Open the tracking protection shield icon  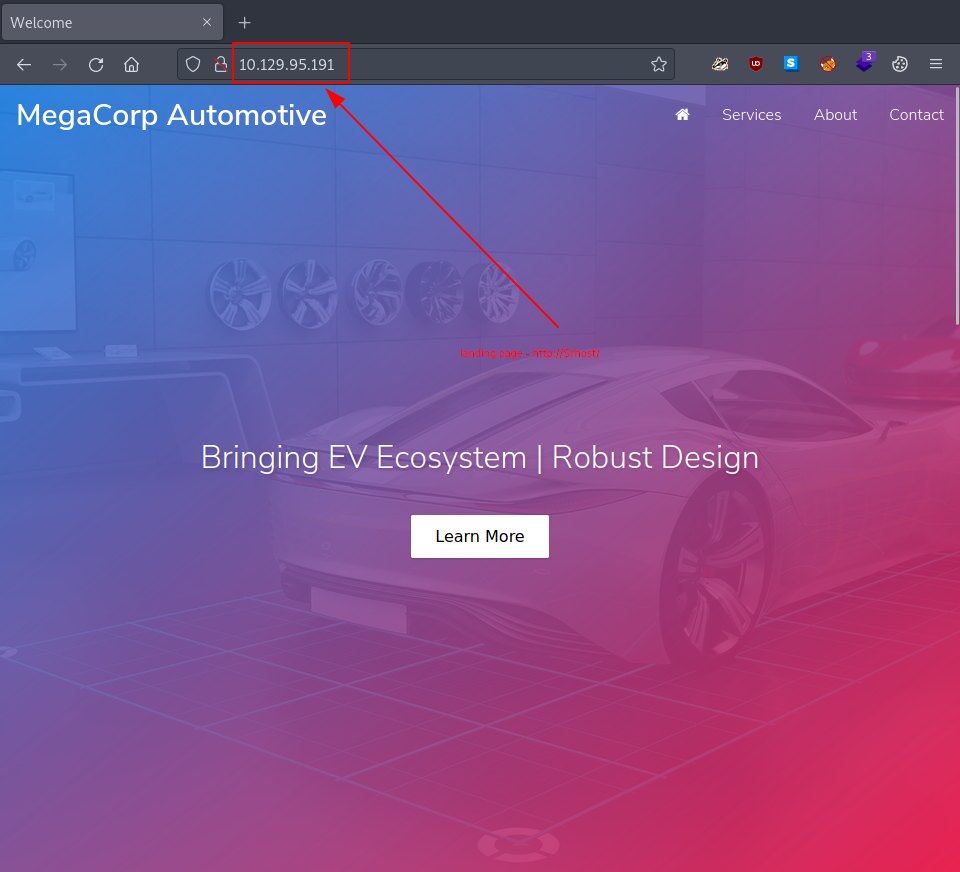[x=192, y=64]
